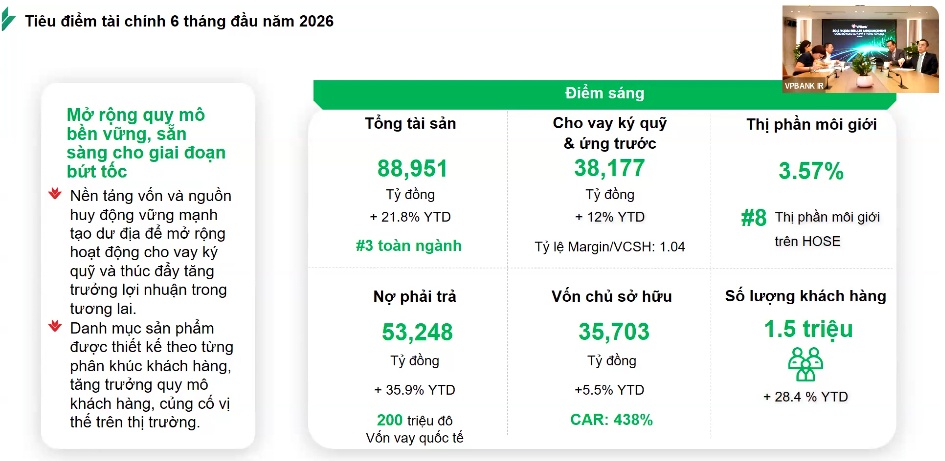Image resolution: width=945 pixels, height=461 pixels.
Task: Click the VPBANK IR name label on video
Action: pyautogui.click(x=803, y=86)
